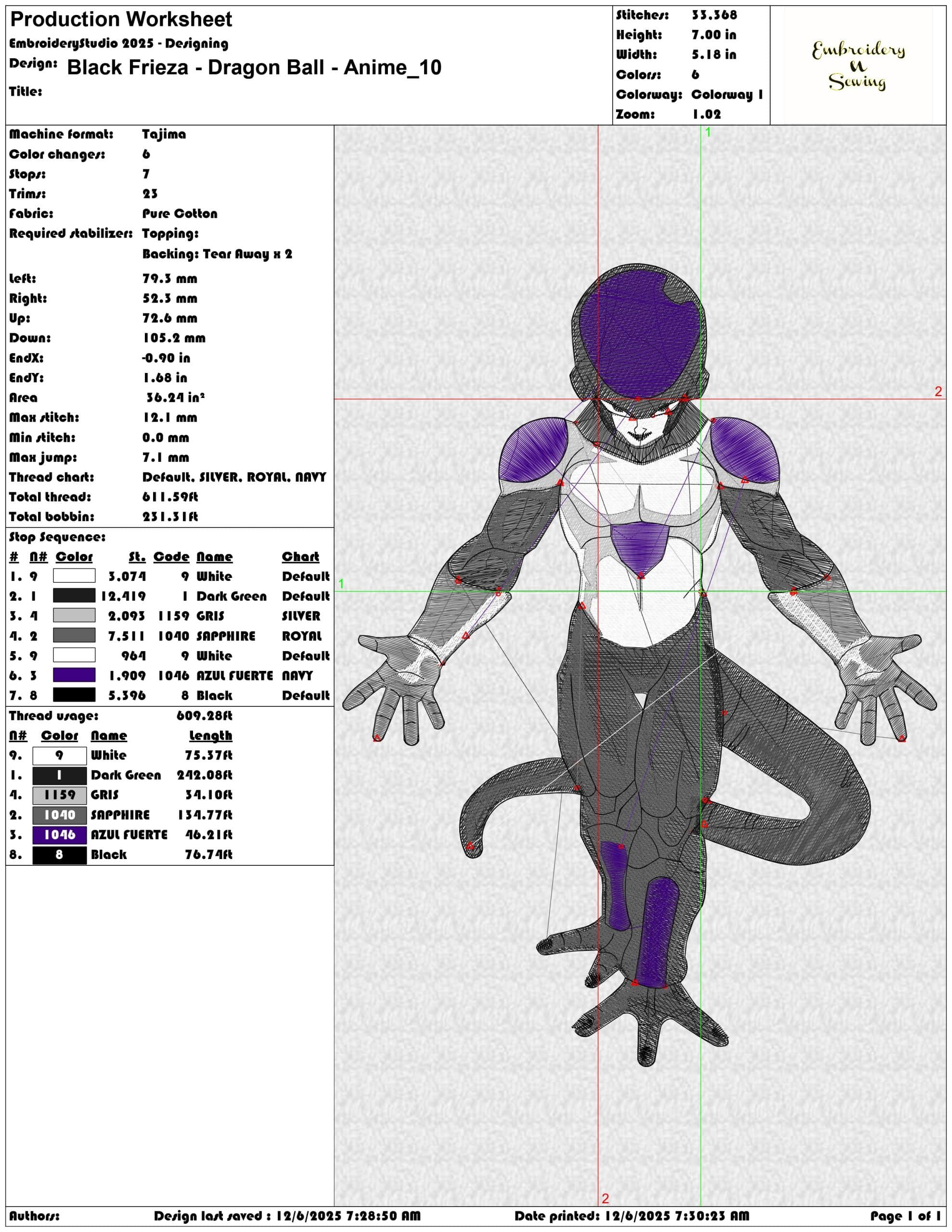The width and height of the screenshot is (952, 1232).
Task: Click the Zoom value 1.02
Action: click(x=707, y=115)
